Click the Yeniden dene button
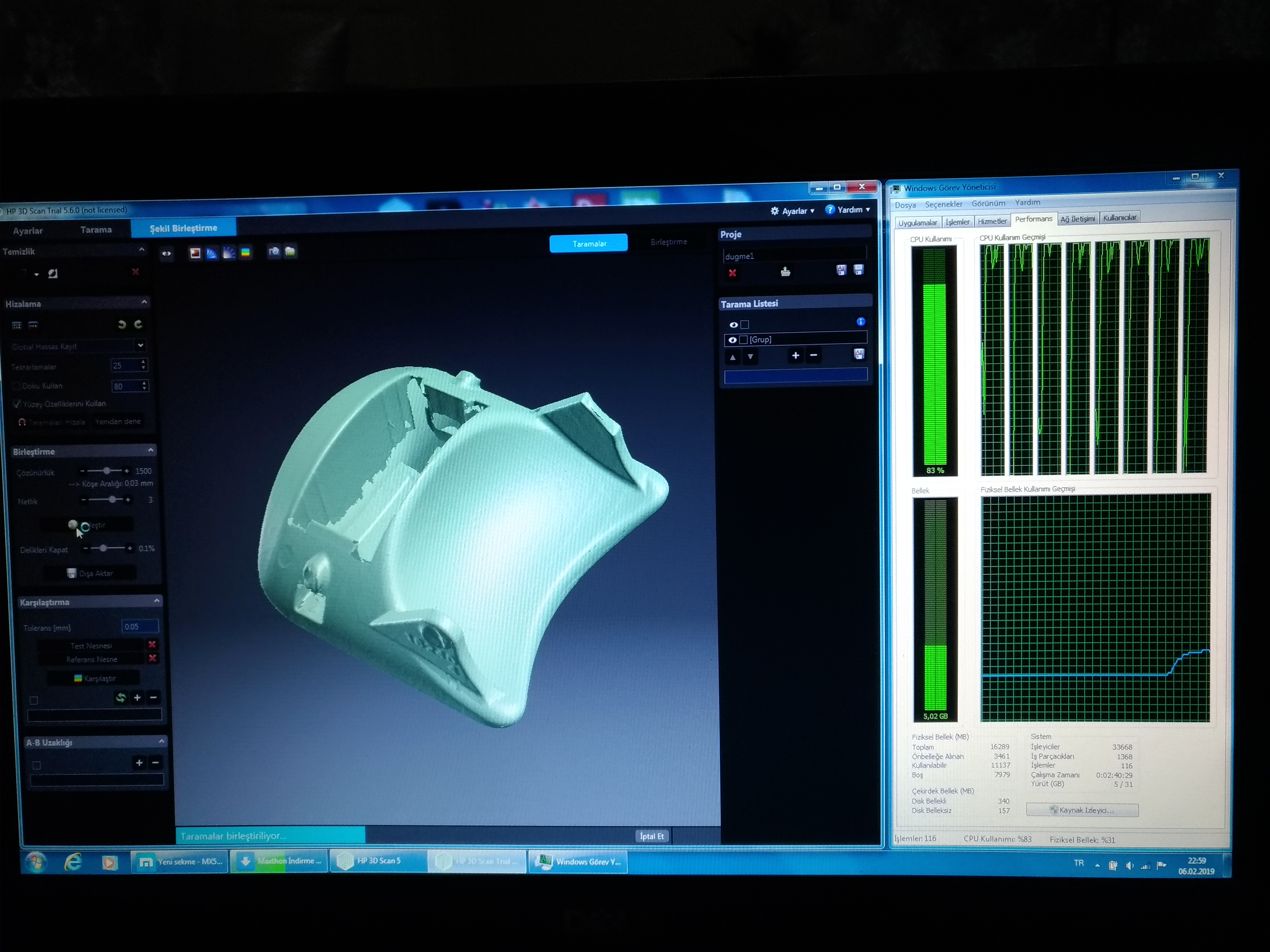This screenshot has width=1270, height=952. coord(118,421)
